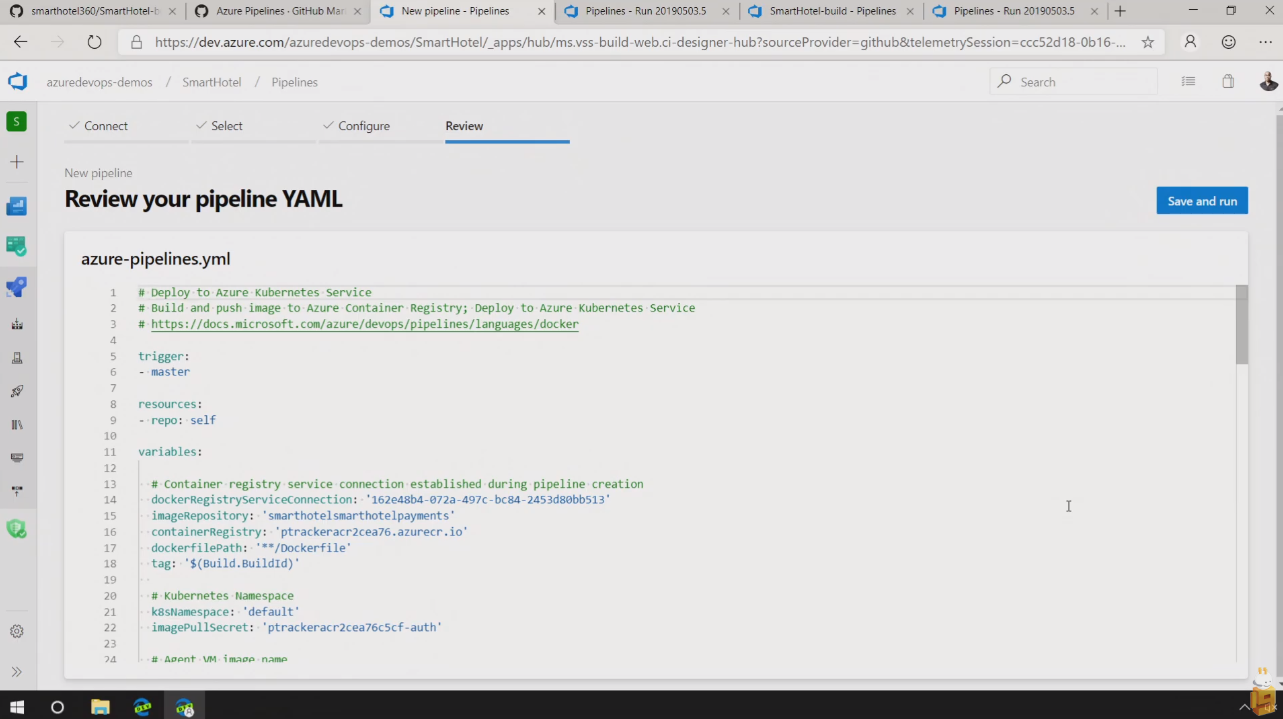Open Releases rocket icon in the sidebar
This screenshot has width=1283, height=719.
pyautogui.click(x=16, y=391)
